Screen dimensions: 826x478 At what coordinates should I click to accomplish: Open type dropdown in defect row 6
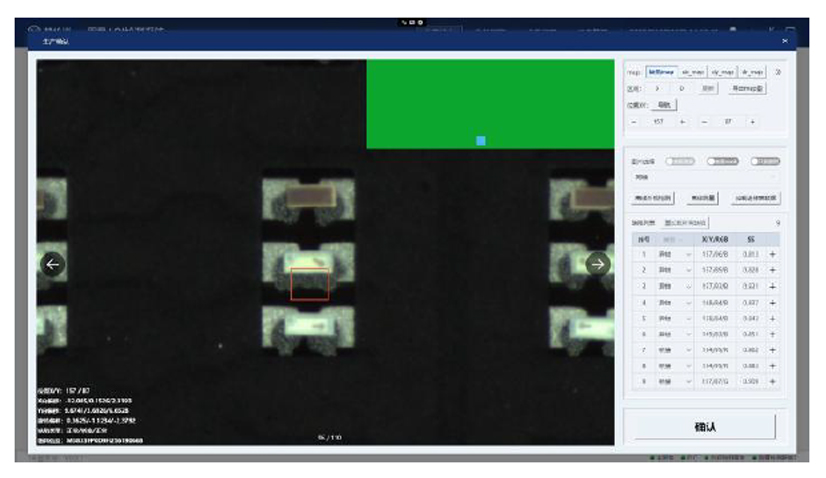click(x=674, y=334)
